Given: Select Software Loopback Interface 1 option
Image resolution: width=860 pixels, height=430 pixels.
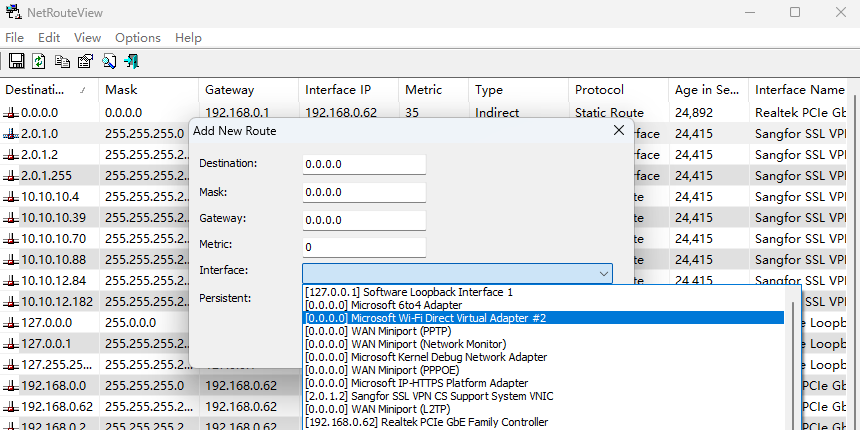Looking at the screenshot, I should pyautogui.click(x=408, y=292).
